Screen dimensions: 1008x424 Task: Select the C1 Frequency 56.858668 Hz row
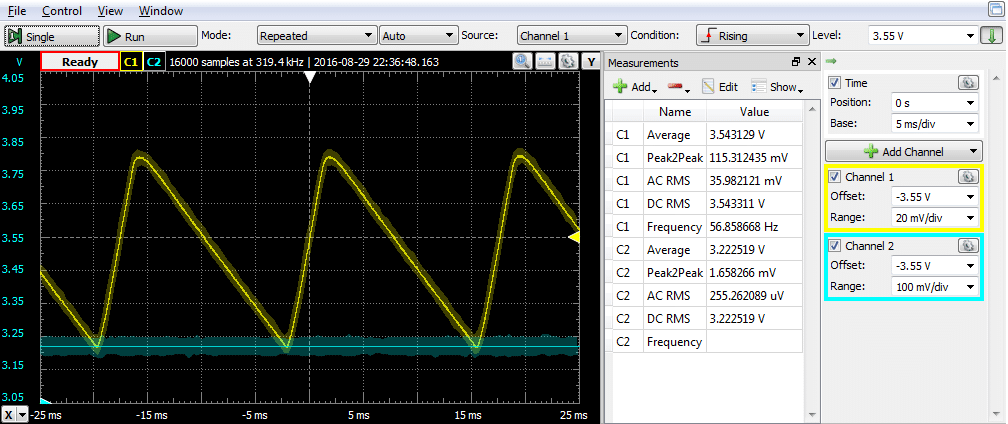click(707, 227)
